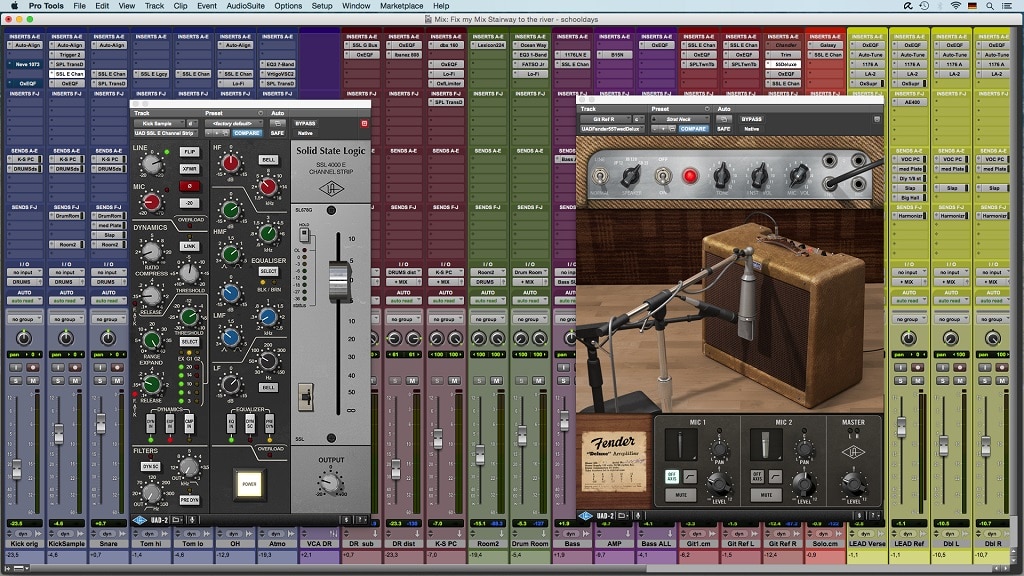This screenshot has width=1024, height=576.
Task: Click previous preset minus button in SSL plugin
Action: click(x=209, y=133)
